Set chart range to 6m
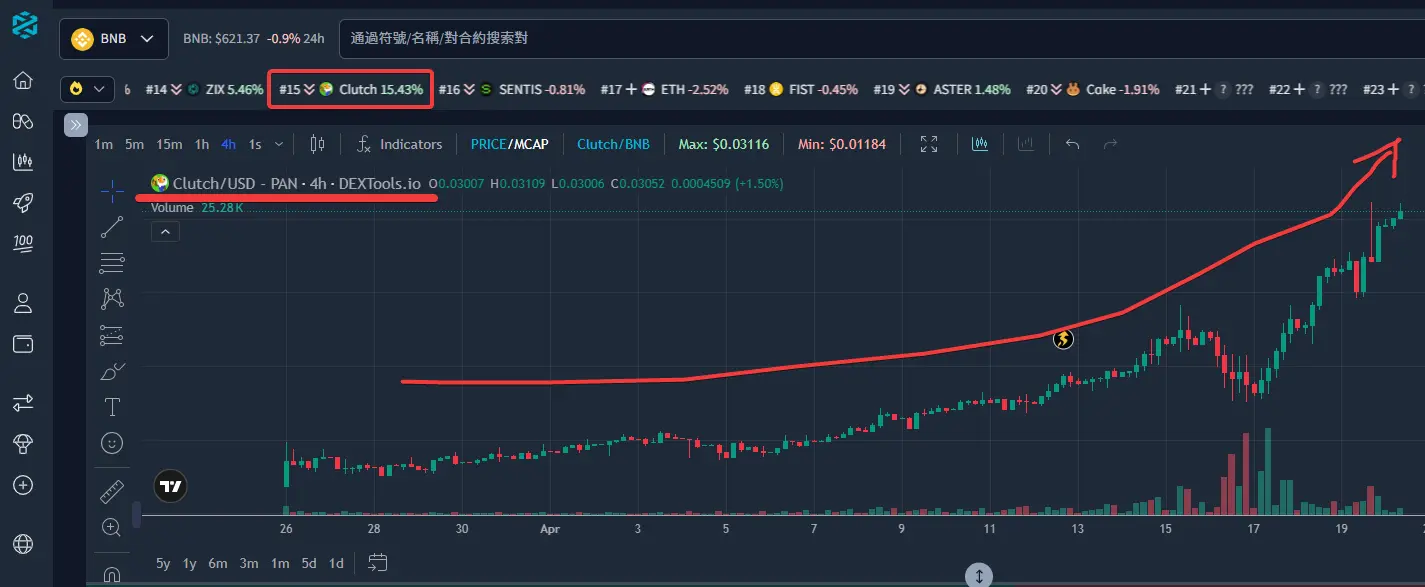The height and width of the screenshot is (587, 1425). 218,563
